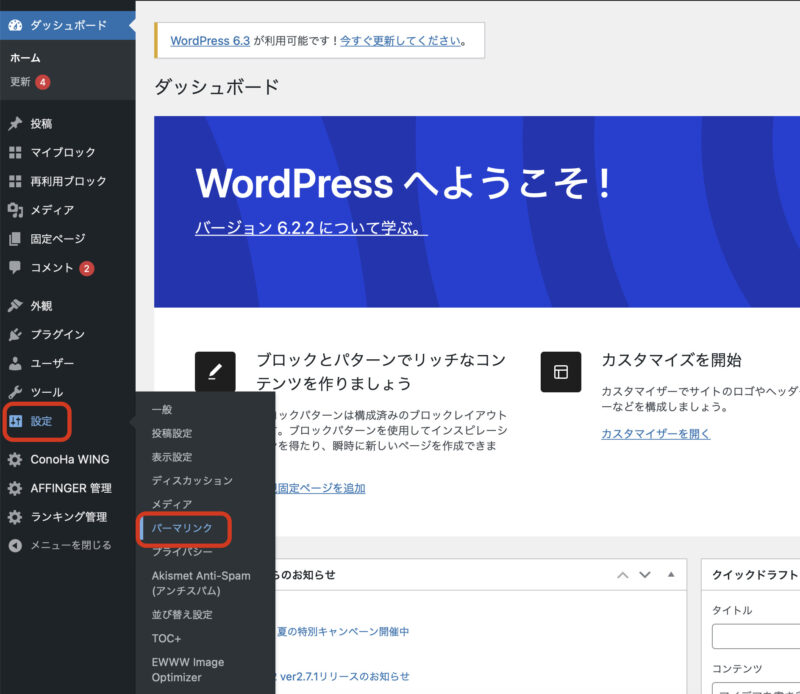Viewport: 800px width, 694px height.
Task: Open メディア sidebar menu label
Action: click(52, 210)
